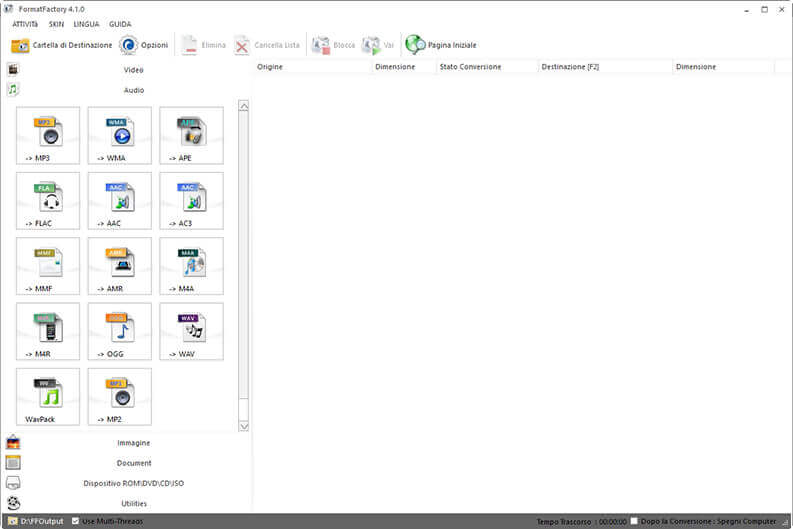This screenshot has height=529, width=793.
Task: Click the ROM device drive icon
Action: [x=13, y=483]
